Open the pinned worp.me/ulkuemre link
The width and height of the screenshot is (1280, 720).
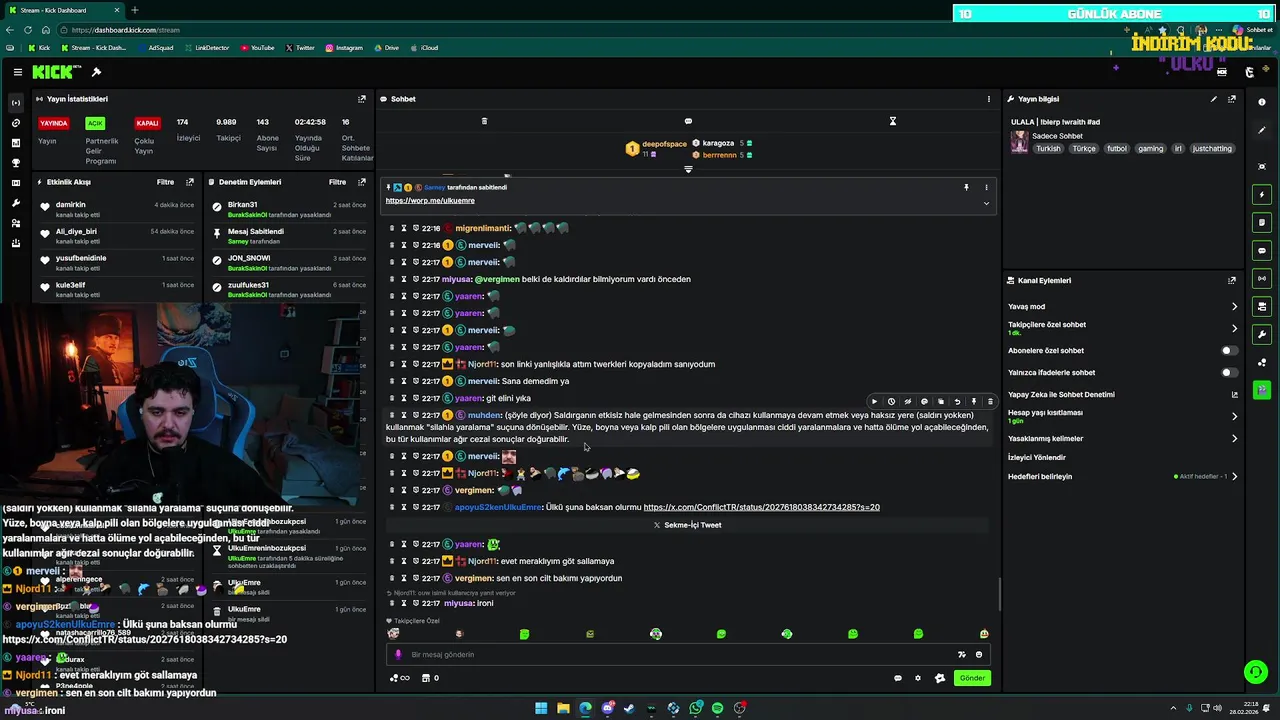click(430, 201)
